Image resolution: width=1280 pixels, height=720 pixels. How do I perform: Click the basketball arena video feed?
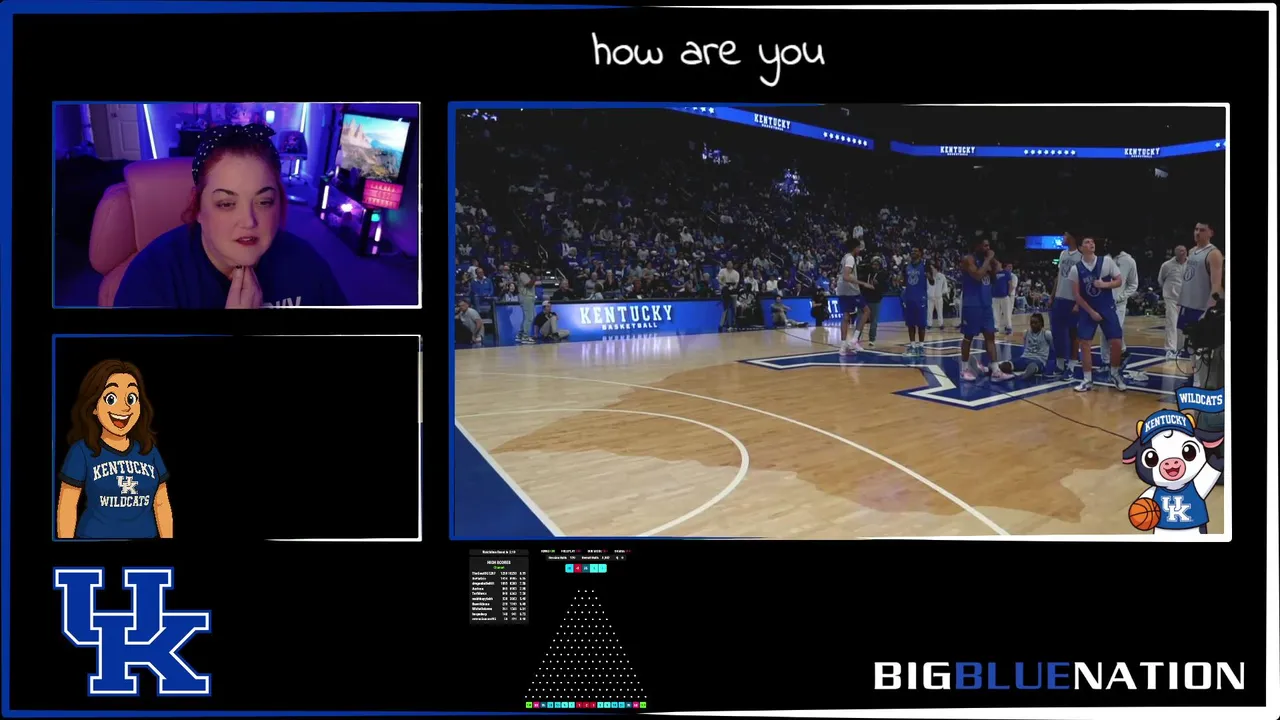(839, 321)
